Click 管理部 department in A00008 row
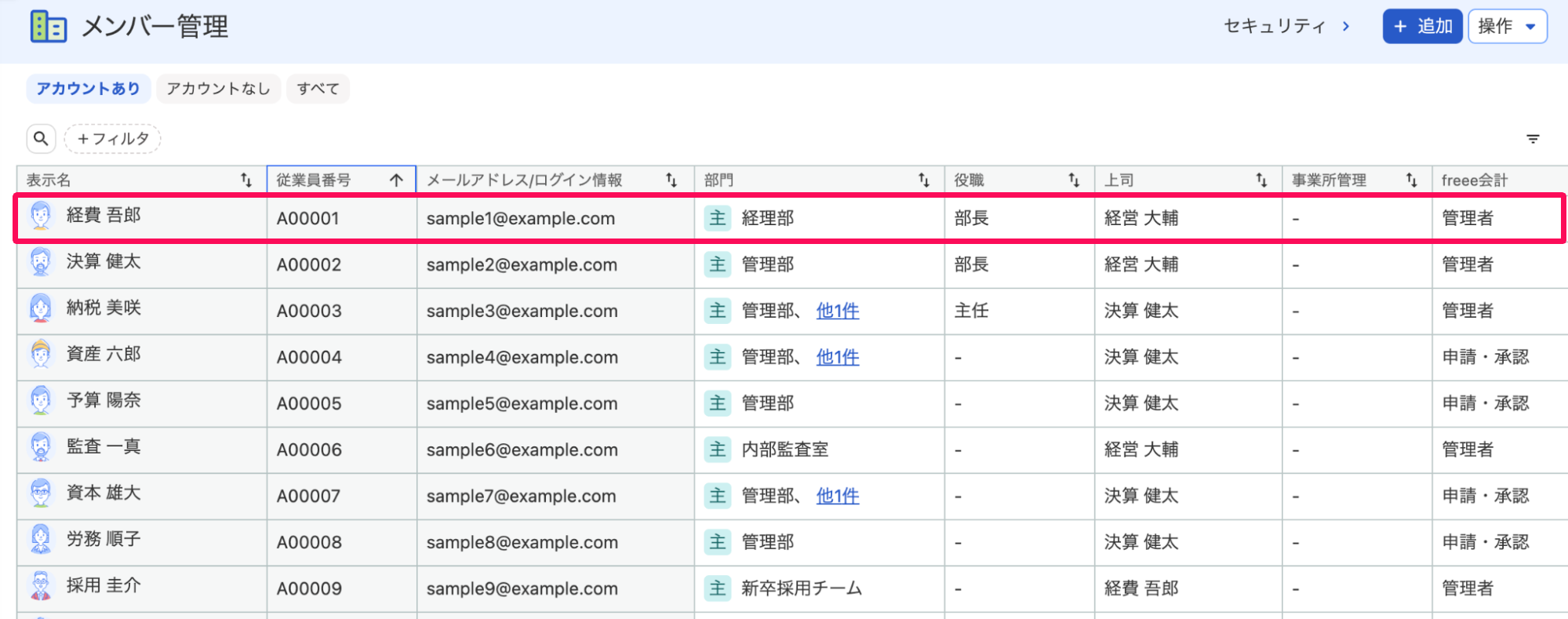 (768, 542)
